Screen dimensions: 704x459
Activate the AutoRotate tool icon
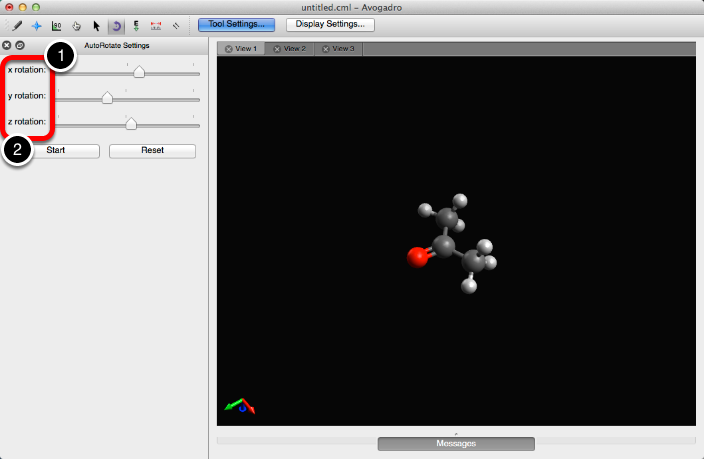[x=115, y=25]
